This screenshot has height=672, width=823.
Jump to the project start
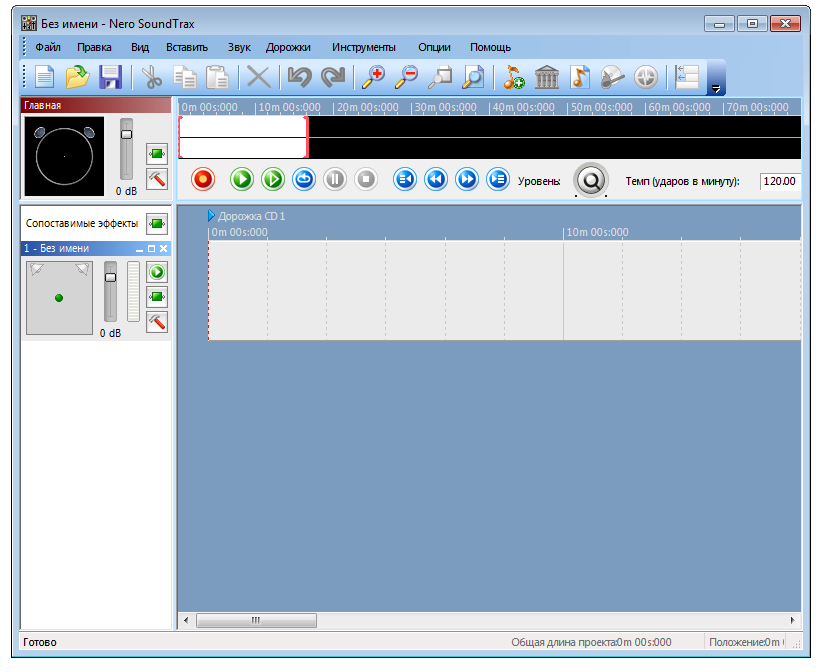pyautogui.click(x=405, y=179)
